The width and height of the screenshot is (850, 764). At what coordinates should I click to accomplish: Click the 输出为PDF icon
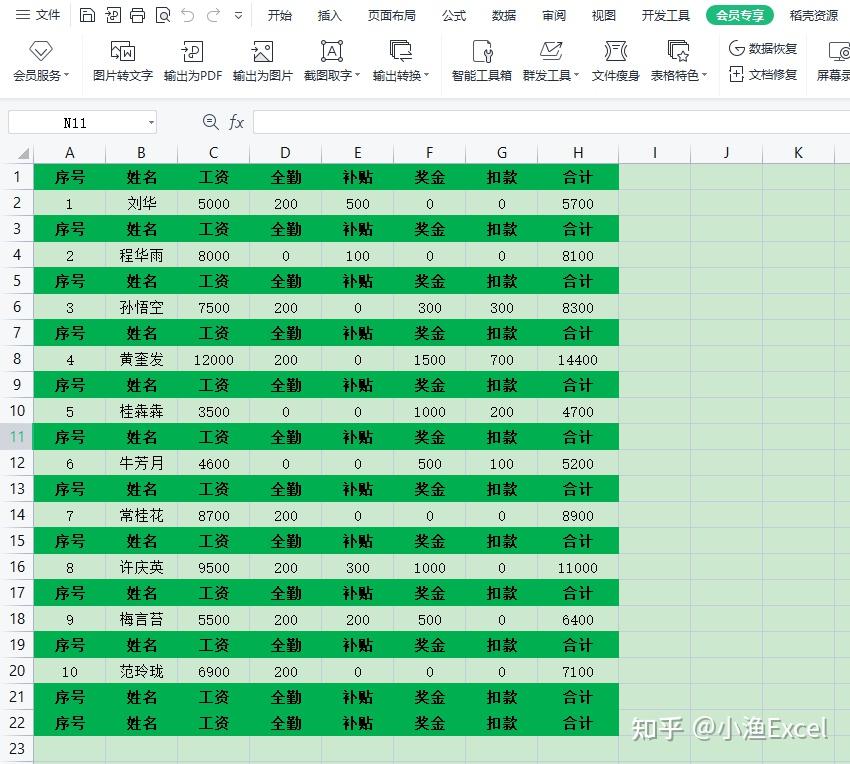[192, 52]
